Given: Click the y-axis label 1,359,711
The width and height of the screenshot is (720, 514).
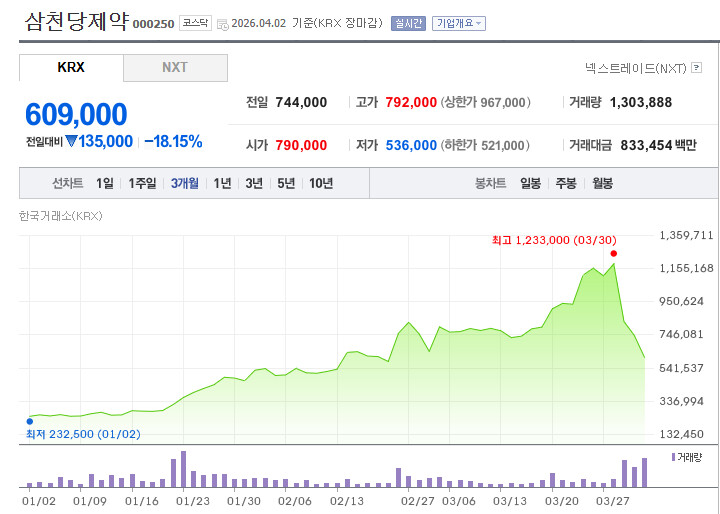Looking at the screenshot, I should tap(686, 236).
